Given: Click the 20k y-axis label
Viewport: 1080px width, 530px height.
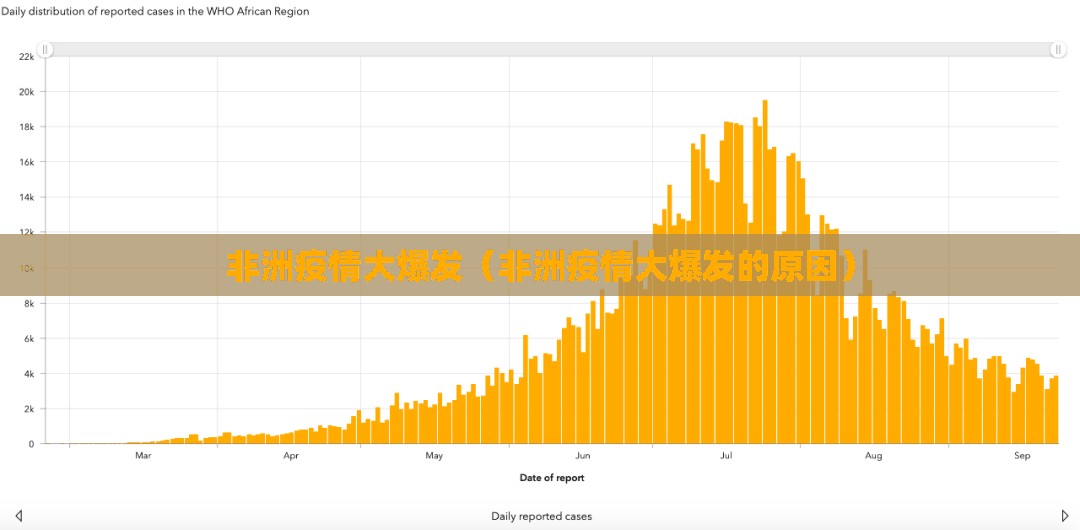Looking at the screenshot, I should click(27, 92).
